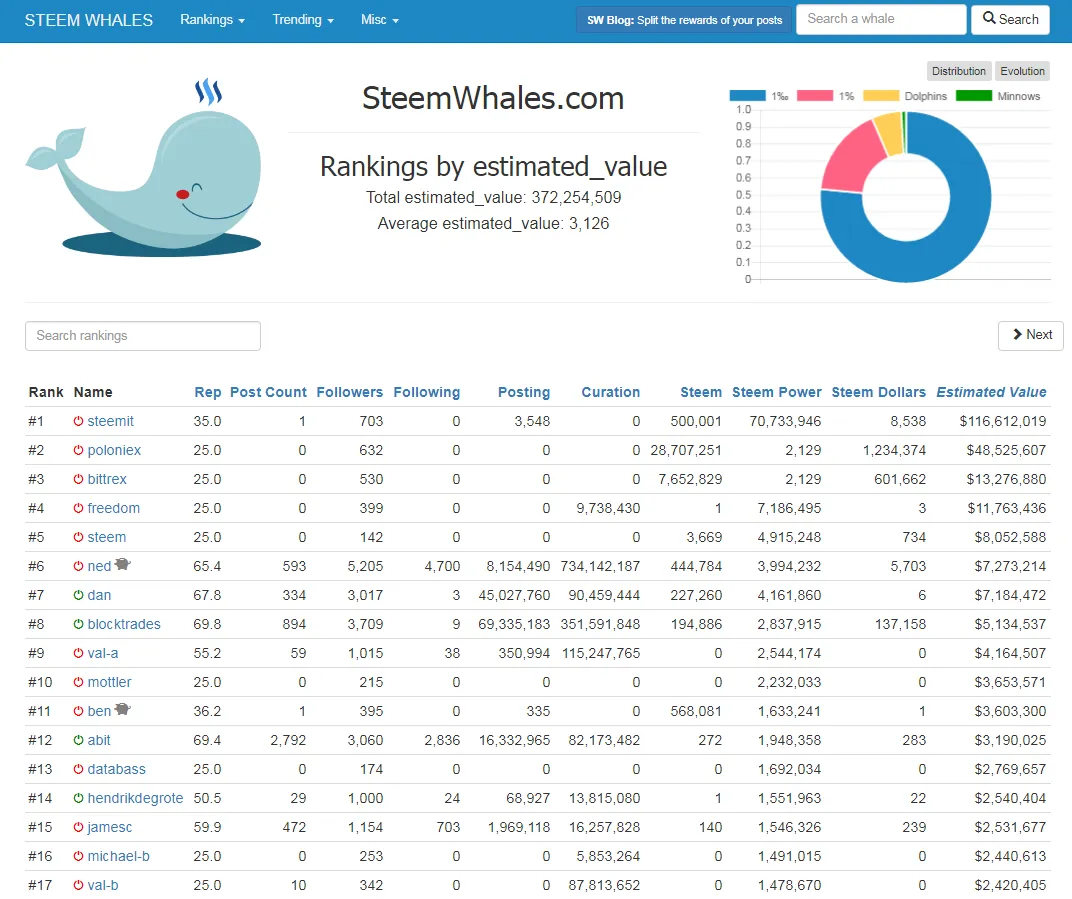Sort table by Followers column
The image size is (1072, 899).
click(349, 392)
